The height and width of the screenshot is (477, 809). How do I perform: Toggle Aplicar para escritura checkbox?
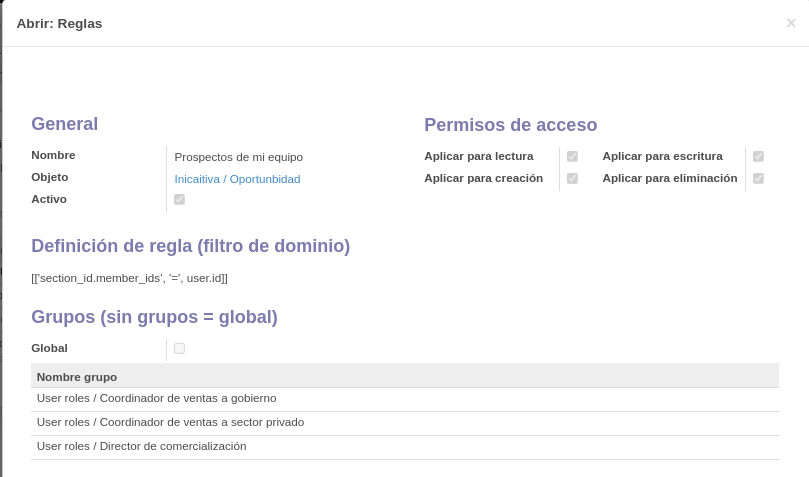click(x=758, y=156)
